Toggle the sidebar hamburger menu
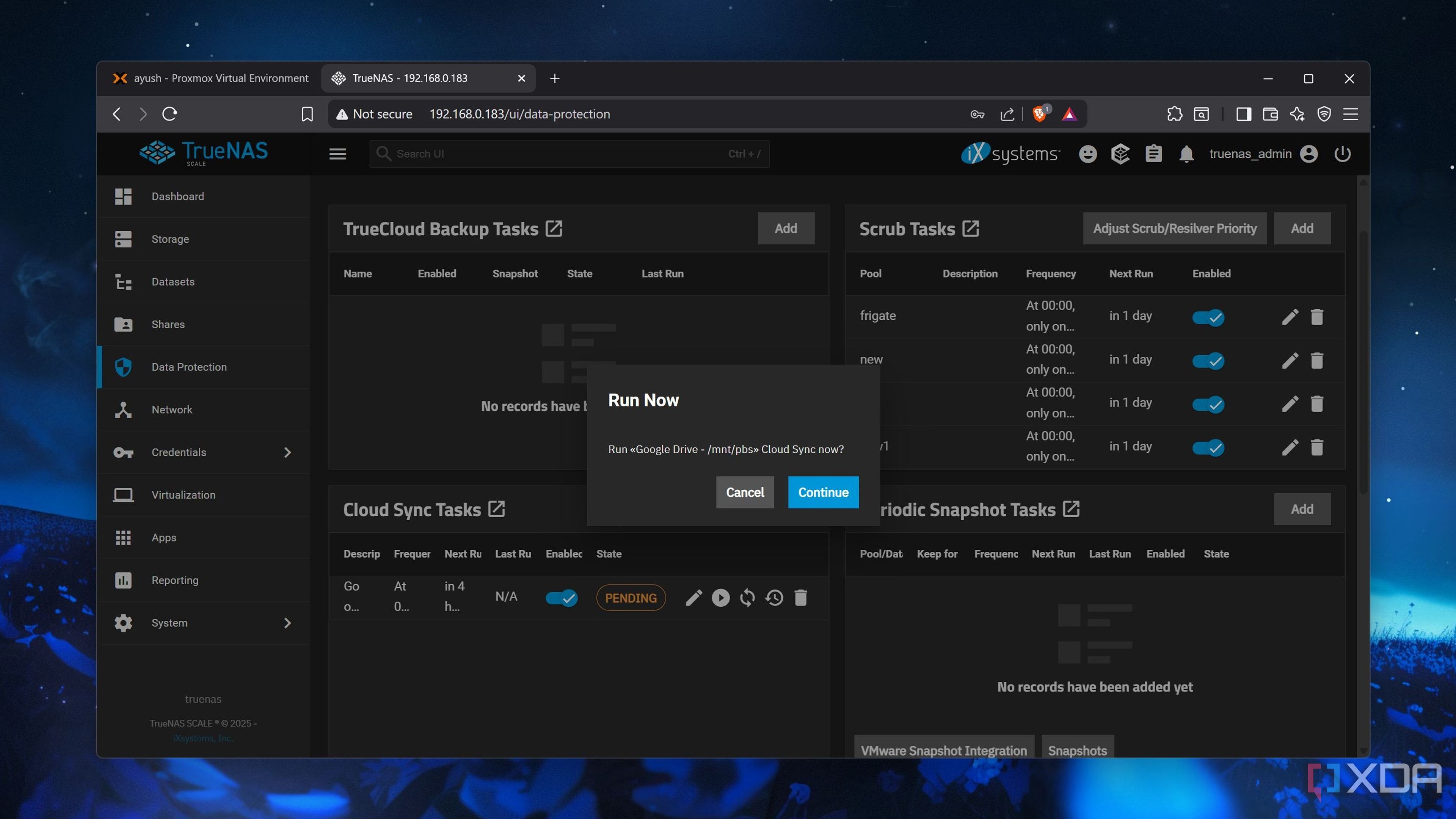The image size is (1456, 819). click(x=337, y=154)
